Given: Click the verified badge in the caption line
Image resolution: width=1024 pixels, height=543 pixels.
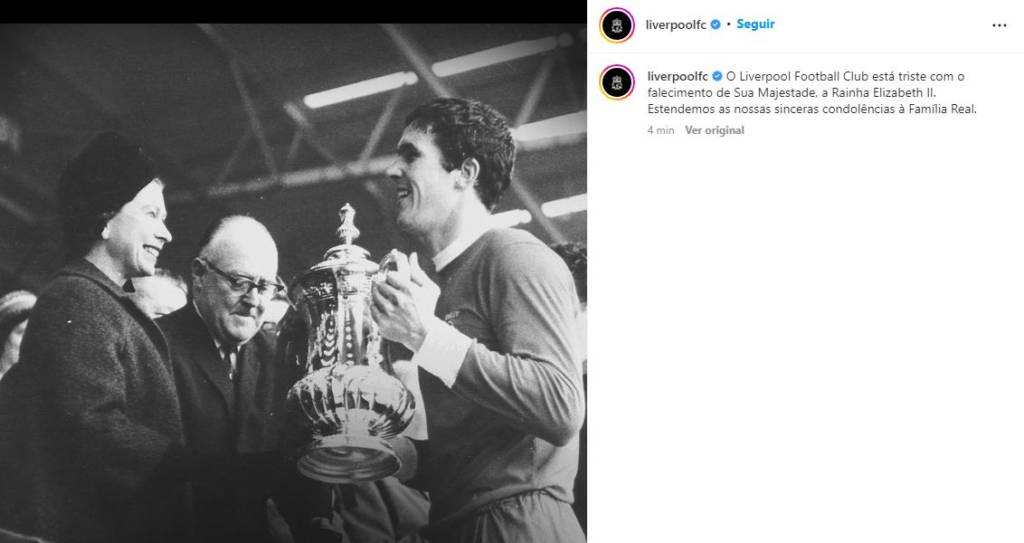Looking at the screenshot, I should pos(717,76).
